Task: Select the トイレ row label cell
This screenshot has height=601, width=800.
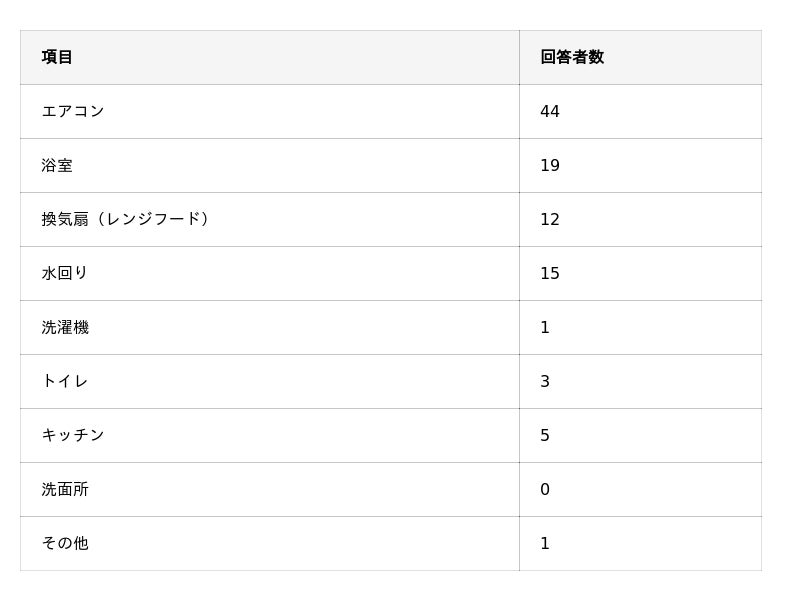Action: tap(65, 381)
